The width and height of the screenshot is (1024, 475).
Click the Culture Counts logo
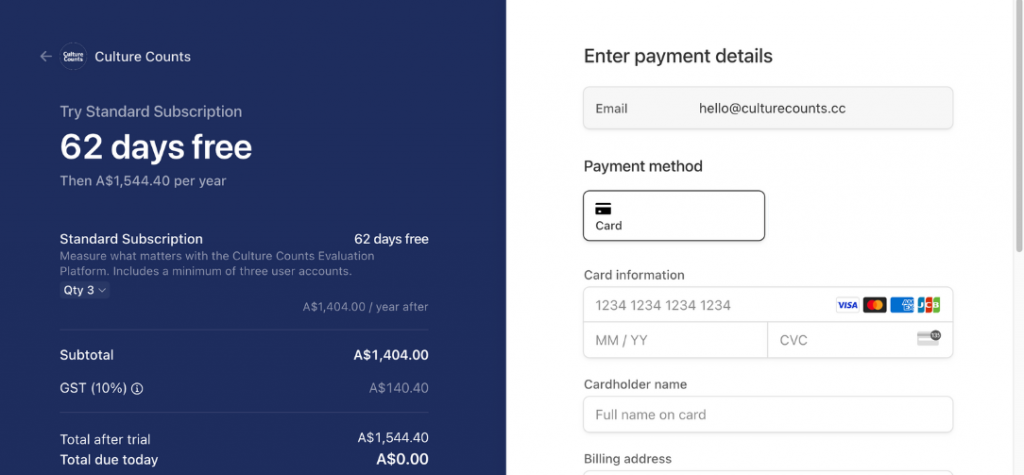73,56
